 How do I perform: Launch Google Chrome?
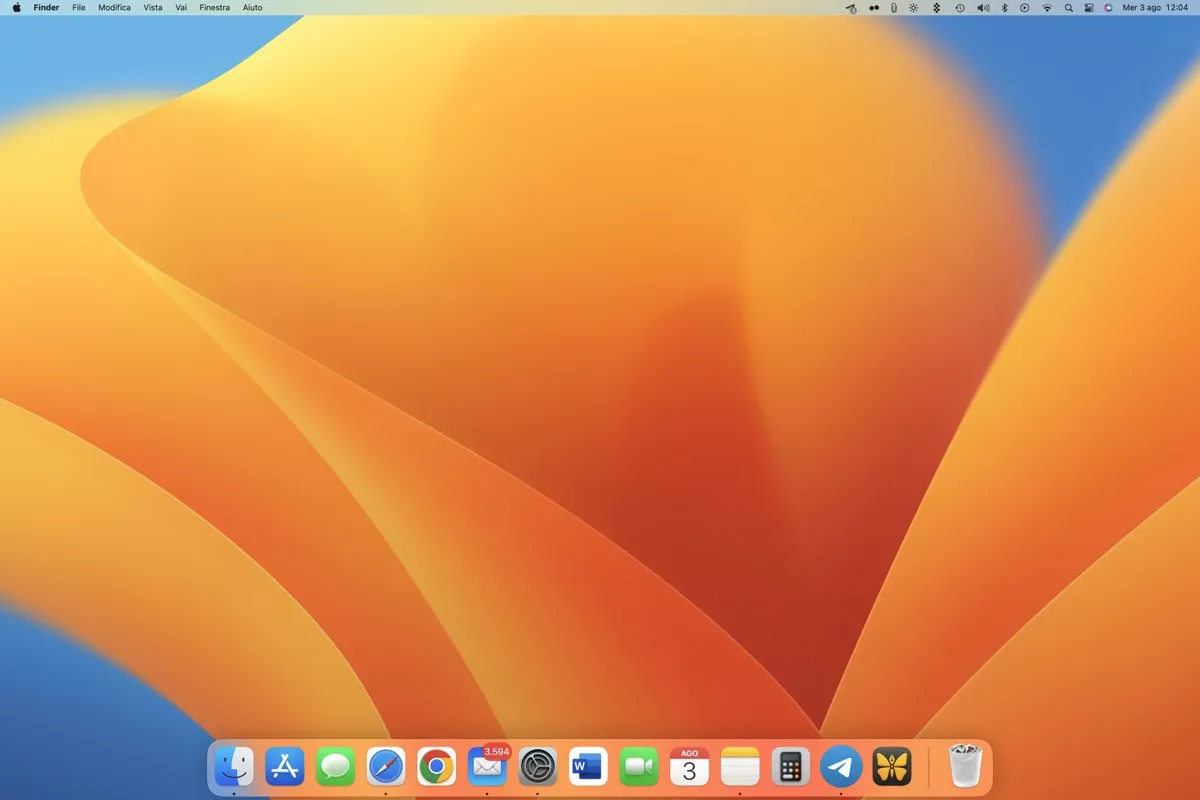(436, 766)
